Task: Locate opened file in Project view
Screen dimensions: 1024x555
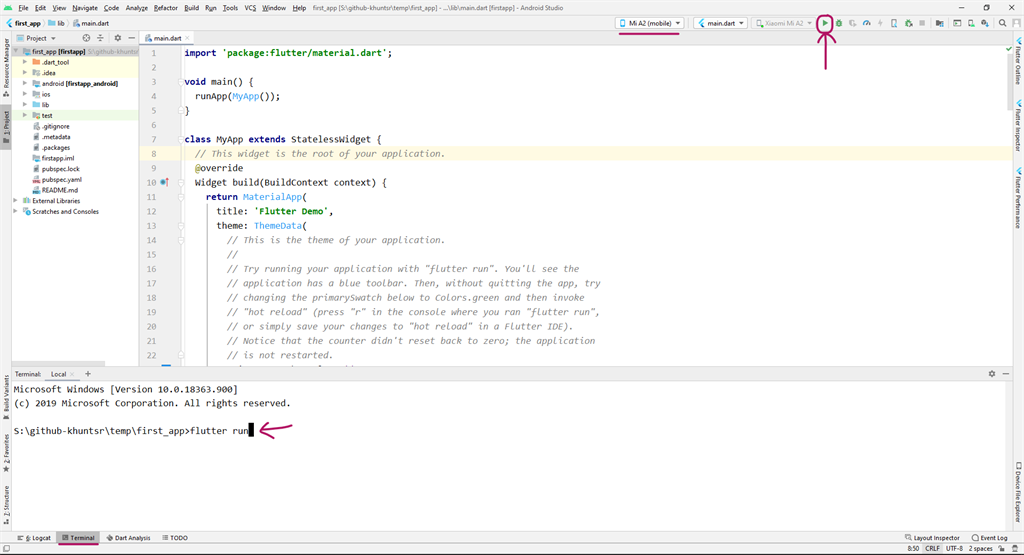Action: click(86, 38)
